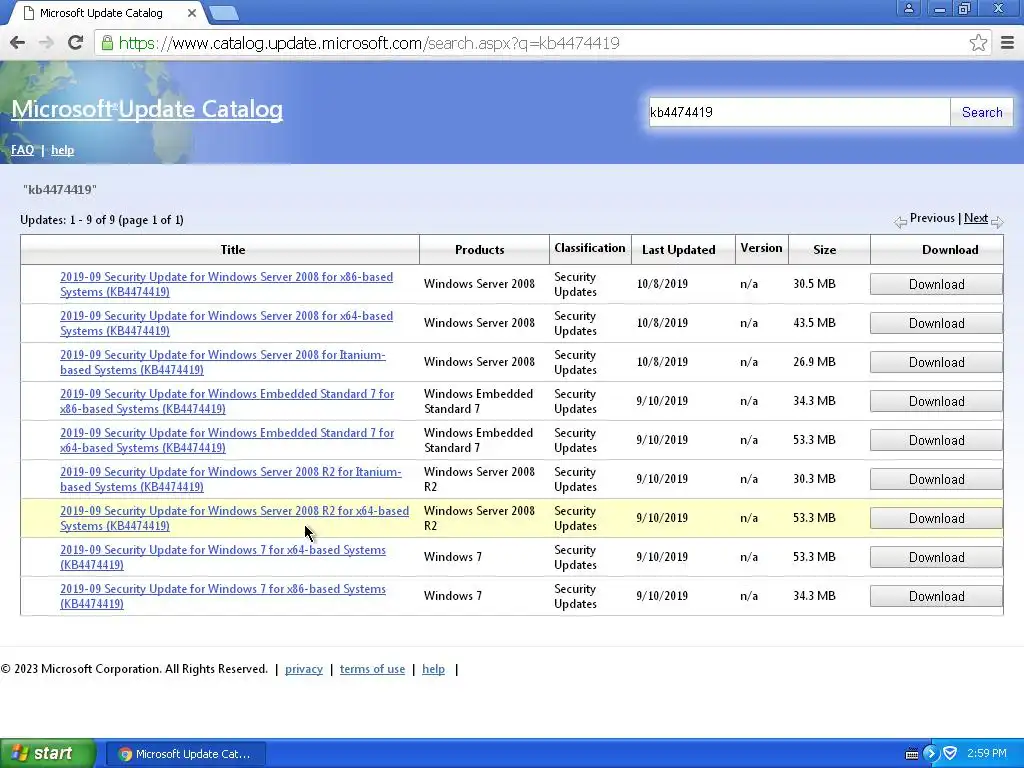Open the help link in header
This screenshot has height=768, width=1024.
pos(62,150)
